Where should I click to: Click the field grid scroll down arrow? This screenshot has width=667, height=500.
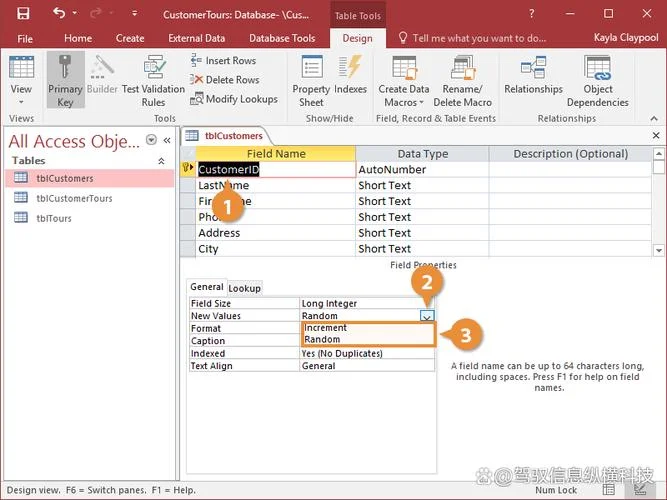point(658,251)
